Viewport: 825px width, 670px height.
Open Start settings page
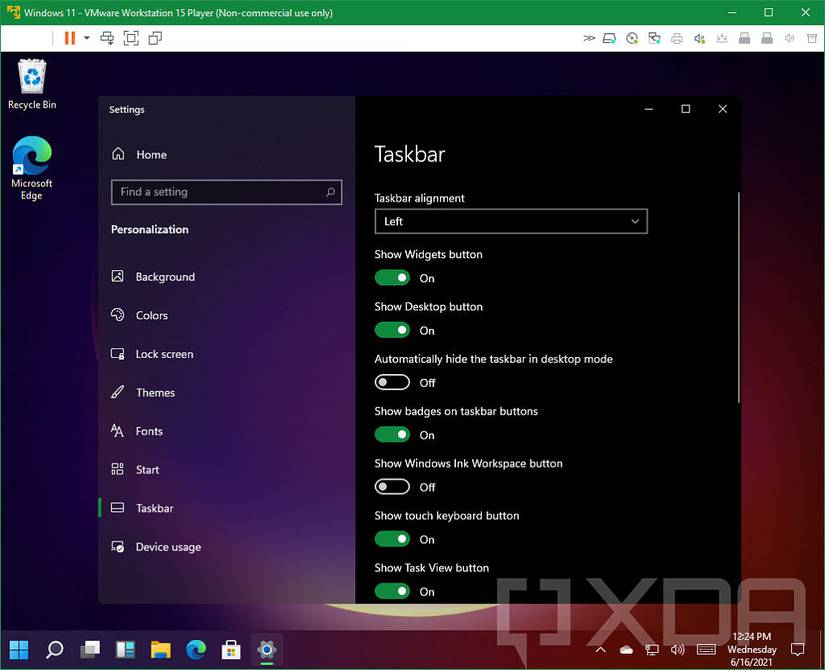pyautogui.click(x=135, y=469)
